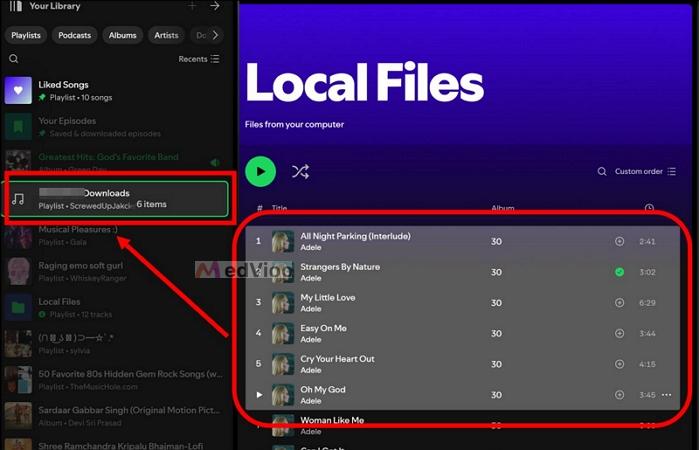Click album art thumbnail for All Night Parking
The image size is (699, 450).
tap(283, 241)
